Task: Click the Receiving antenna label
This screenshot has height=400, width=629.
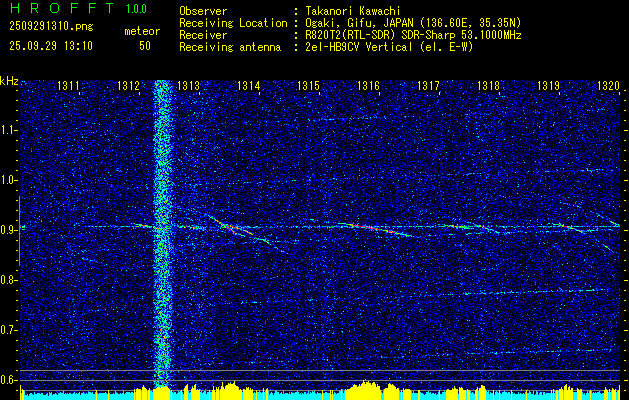Action: coord(230,47)
